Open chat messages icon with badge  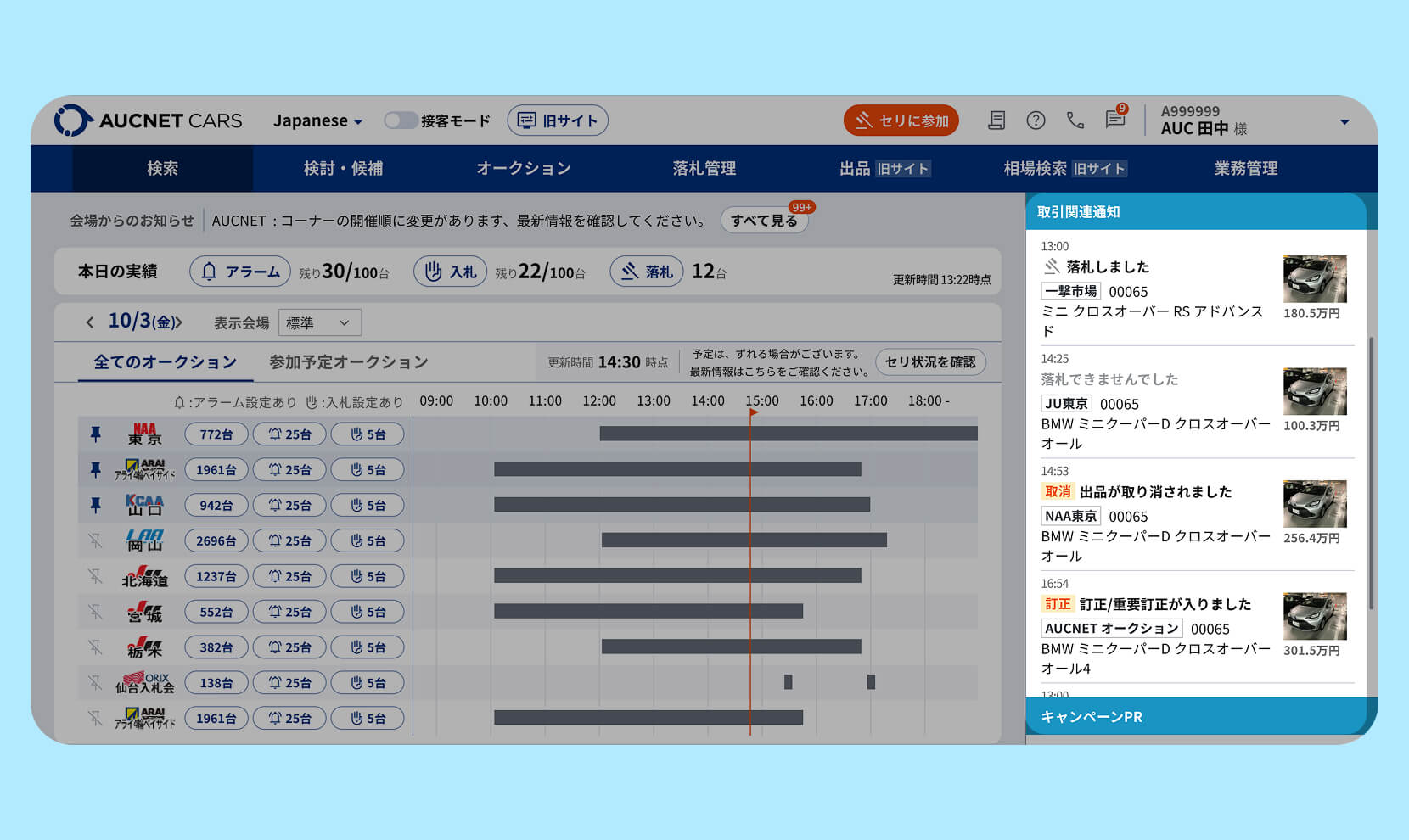pos(1115,120)
